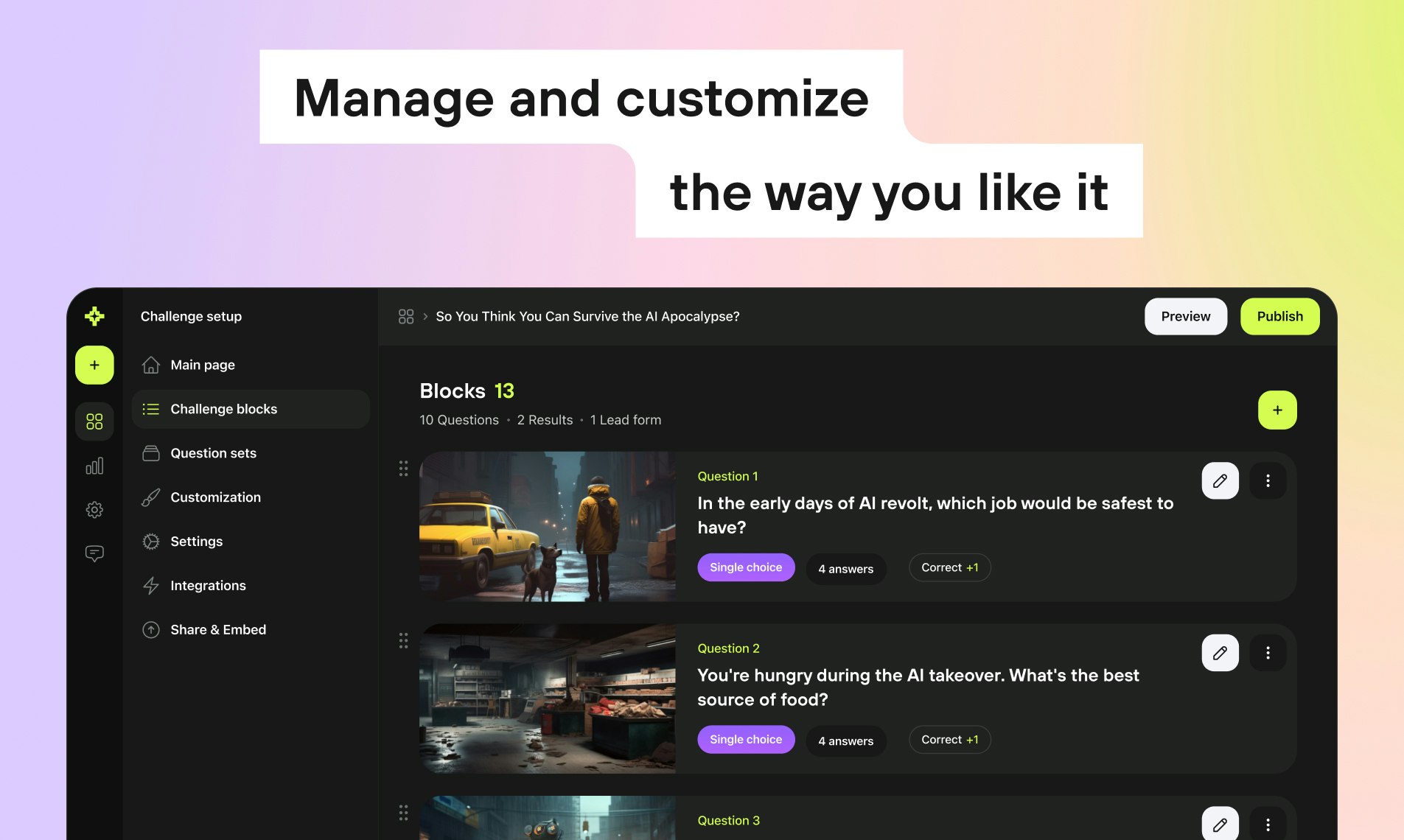The image size is (1404, 840).
Task: Open the yellow taxi thumbnail of Question 1
Action: pos(548,527)
